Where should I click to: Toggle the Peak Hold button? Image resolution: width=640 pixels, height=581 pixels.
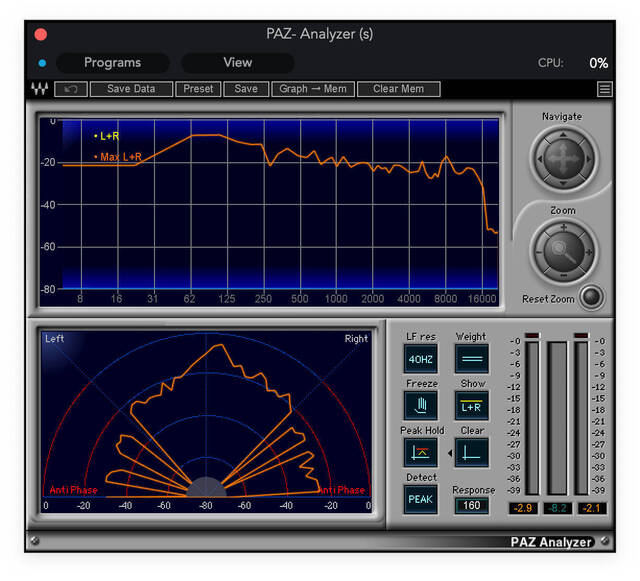[x=421, y=453]
